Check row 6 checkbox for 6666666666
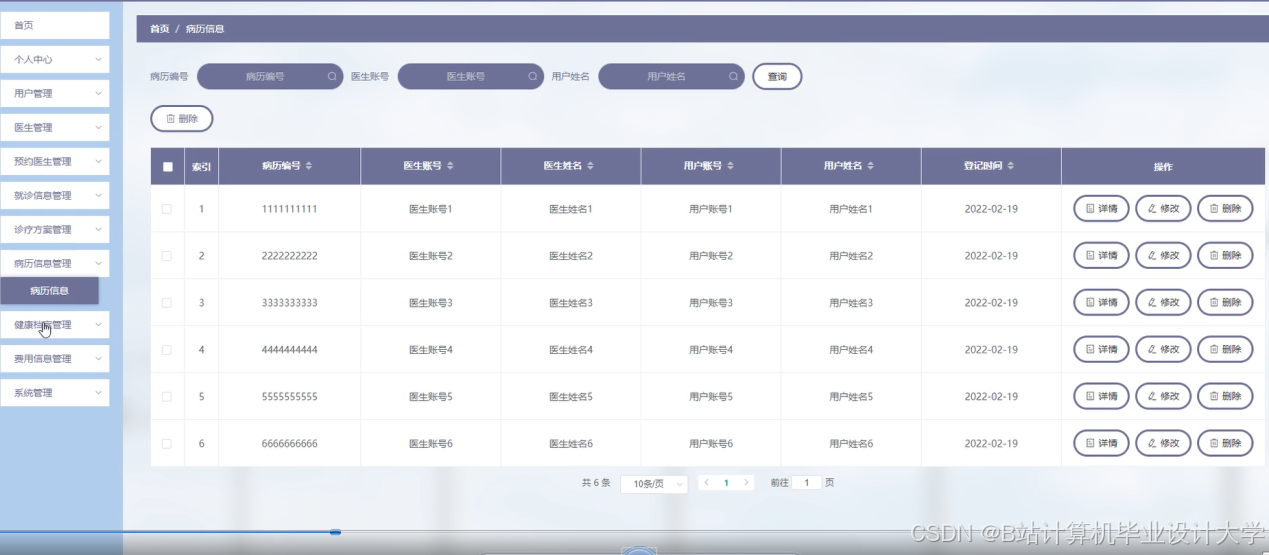 [x=167, y=444]
